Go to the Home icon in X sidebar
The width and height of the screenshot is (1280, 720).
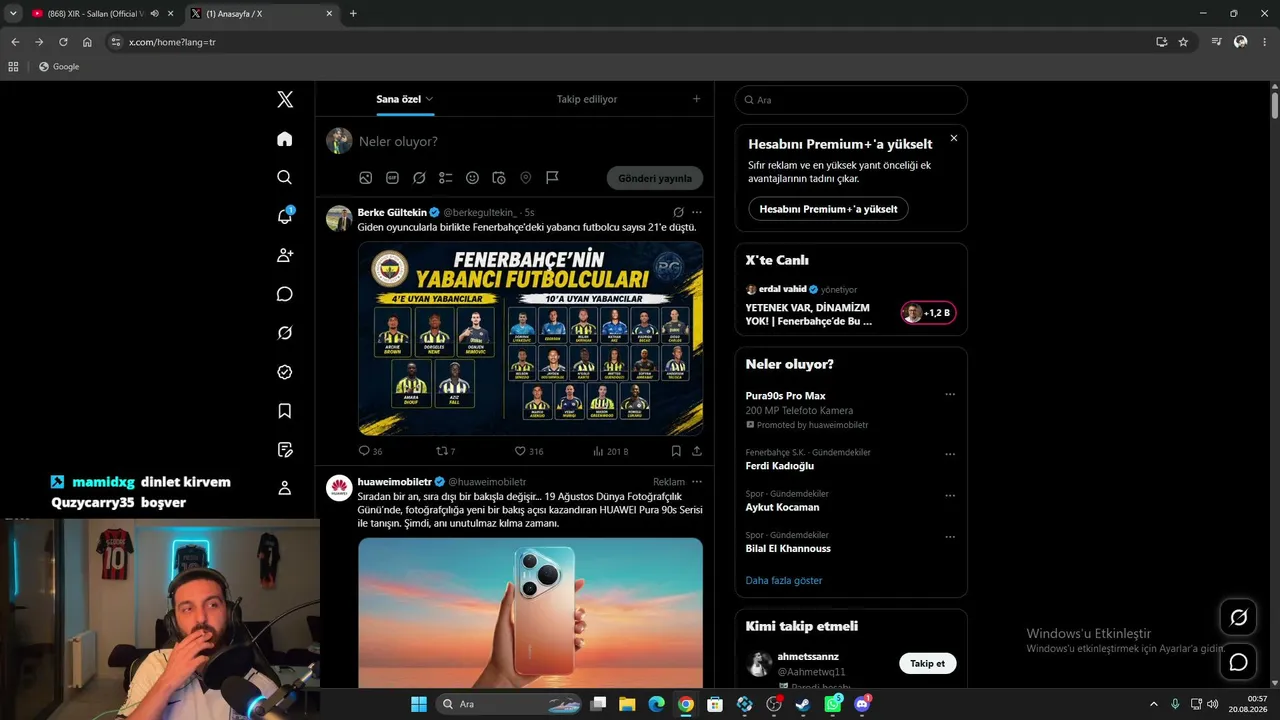[285, 139]
